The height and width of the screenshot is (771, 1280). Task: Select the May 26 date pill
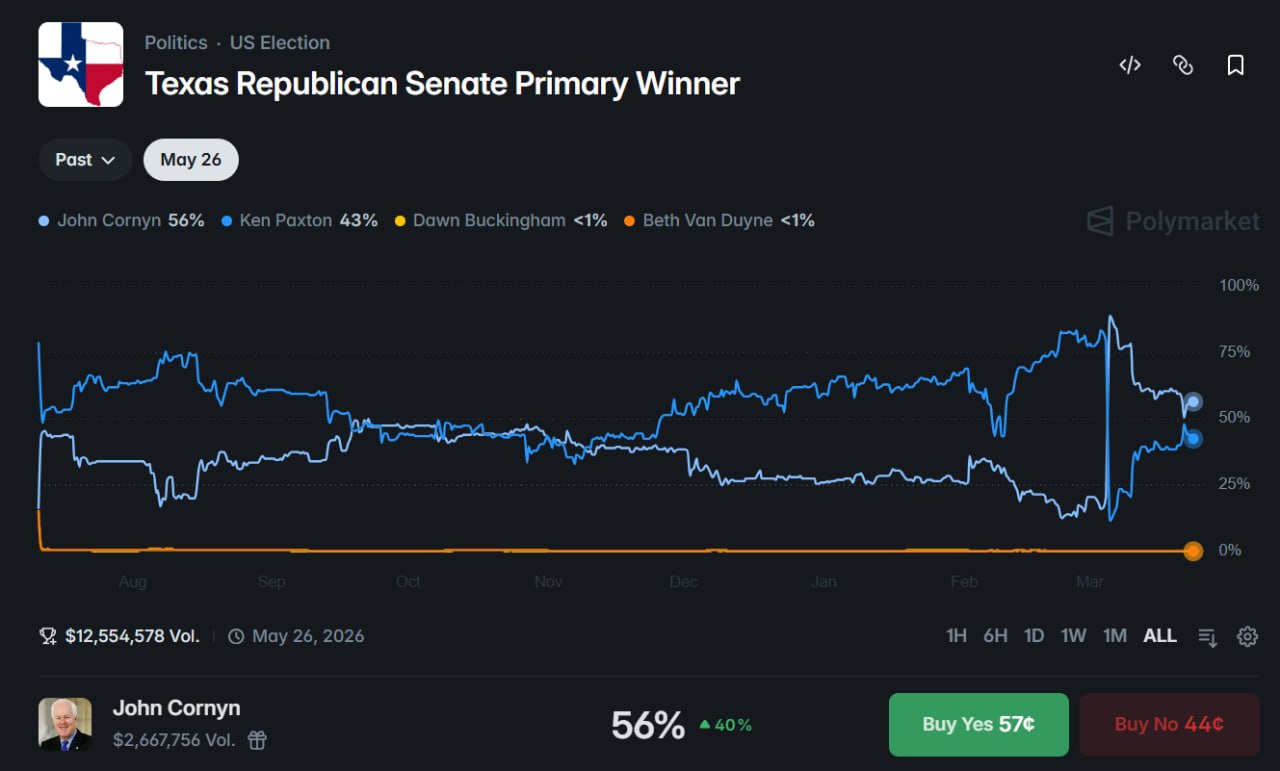[191, 160]
